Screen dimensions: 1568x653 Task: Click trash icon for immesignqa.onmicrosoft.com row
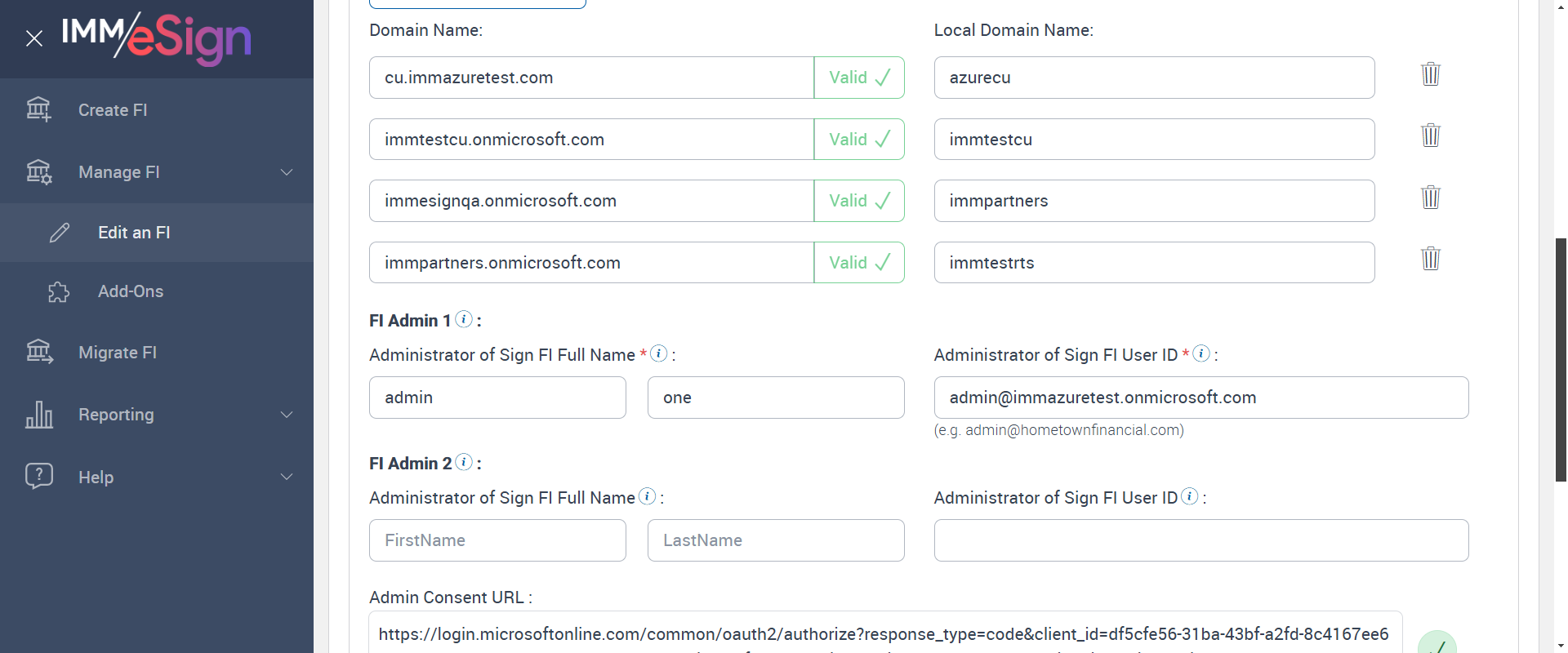(x=1430, y=198)
